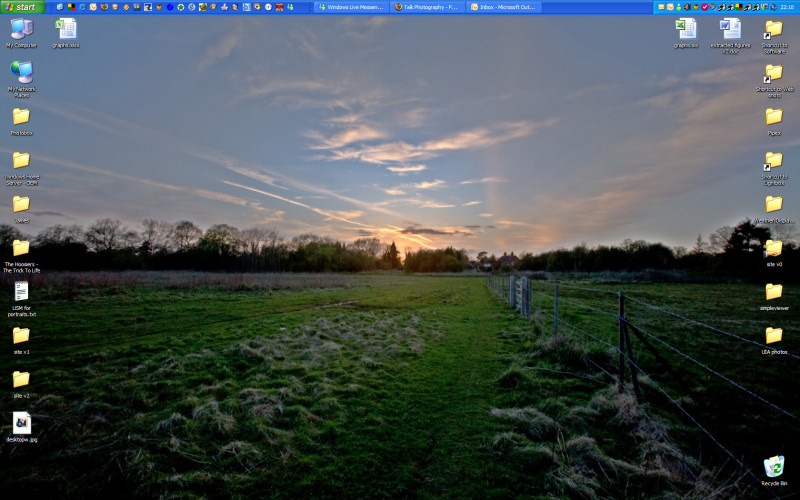Image resolution: width=800 pixels, height=500 pixels.
Task: Select the desktopw.jpg image file
Action: pos(21,423)
